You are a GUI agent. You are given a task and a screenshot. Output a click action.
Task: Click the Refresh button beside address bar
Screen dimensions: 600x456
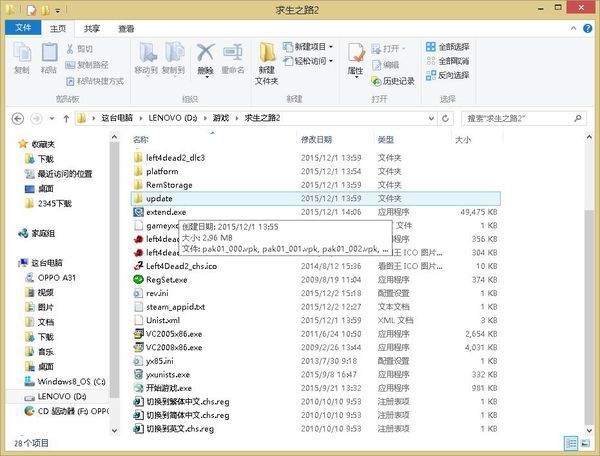coord(445,119)
